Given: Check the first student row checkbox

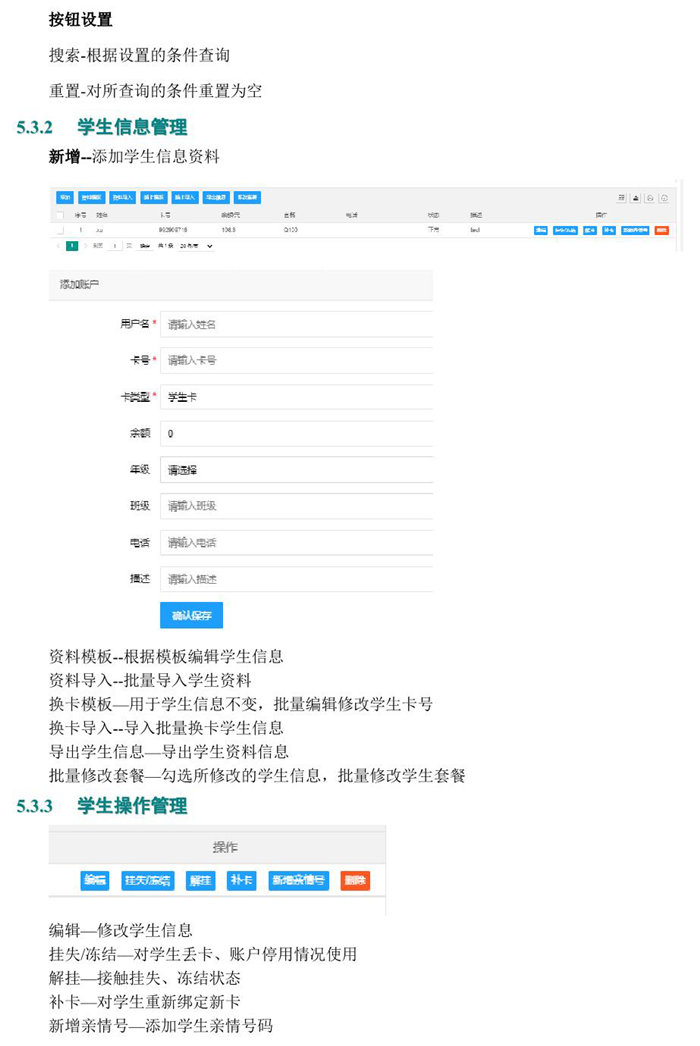Looking at the screenshot, I should pyautogui.click(x=60, y=230).
